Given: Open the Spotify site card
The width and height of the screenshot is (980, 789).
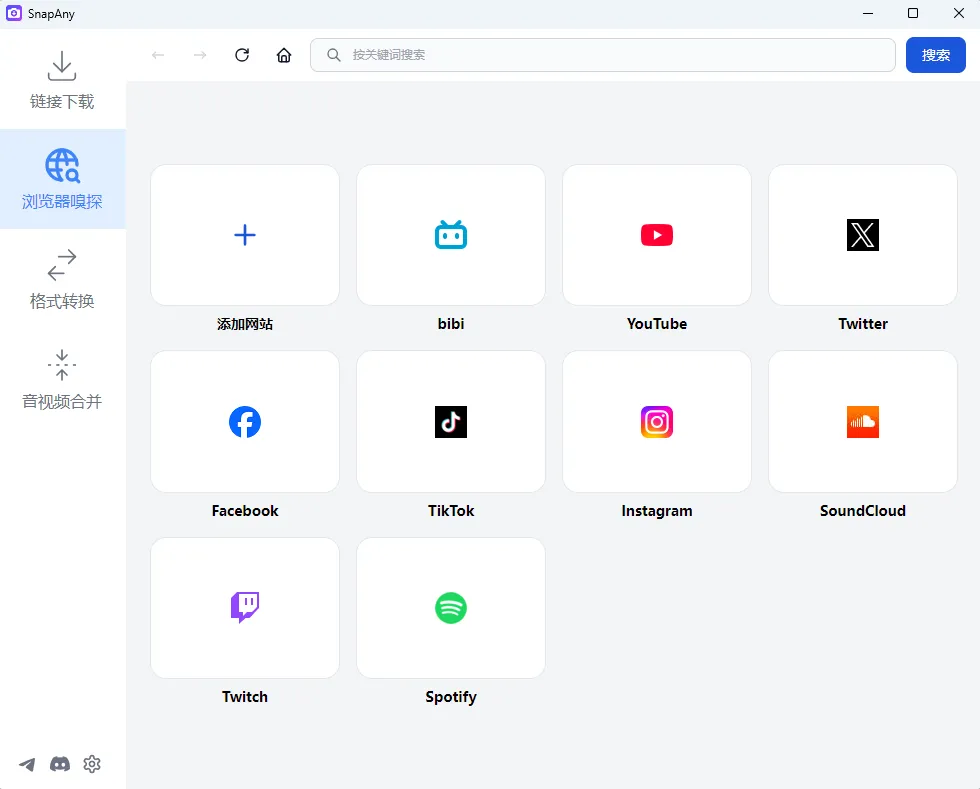Looking at the screenshot, I should [451, 608].
